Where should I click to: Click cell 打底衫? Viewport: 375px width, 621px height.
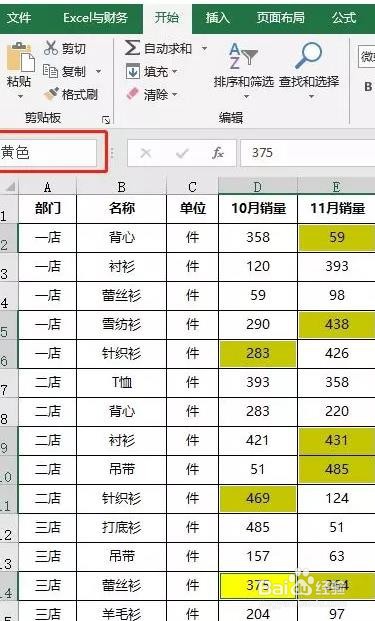pyautogui.click(x=122, y=528)
